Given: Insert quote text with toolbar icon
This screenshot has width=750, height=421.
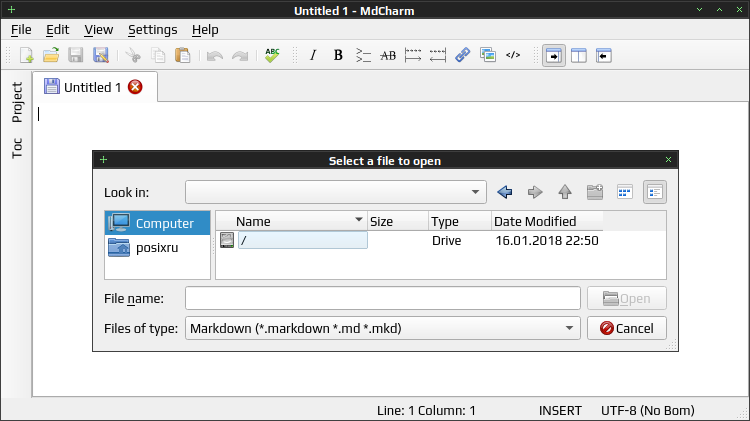Looking at the screenshot, I should [x=363, y=55].
